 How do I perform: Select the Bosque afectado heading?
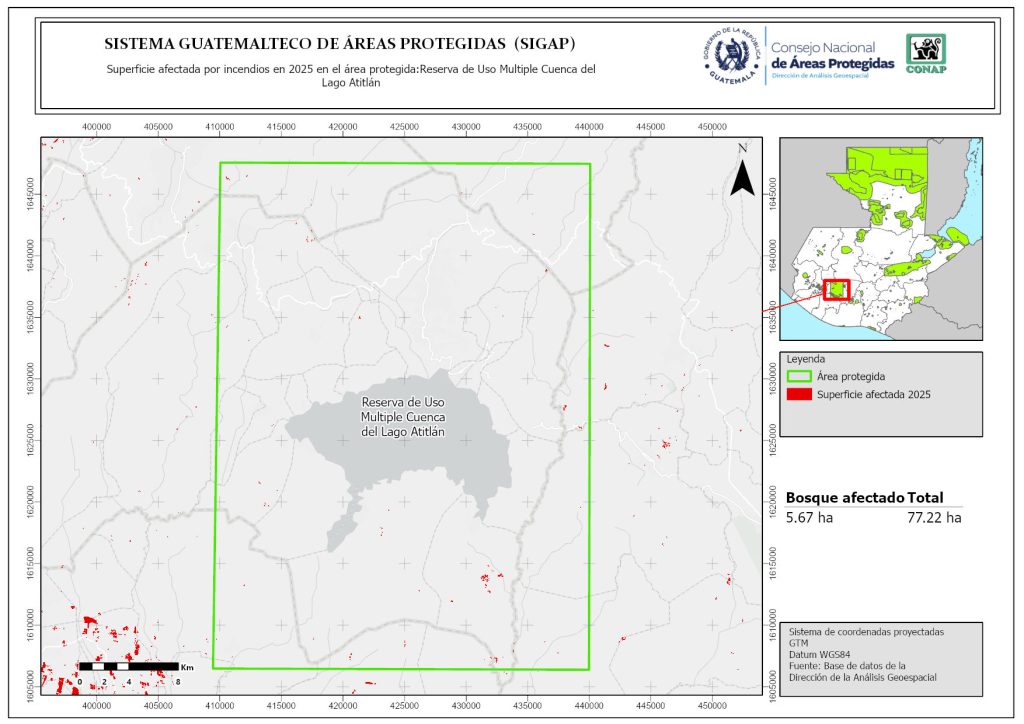(845, 498)
